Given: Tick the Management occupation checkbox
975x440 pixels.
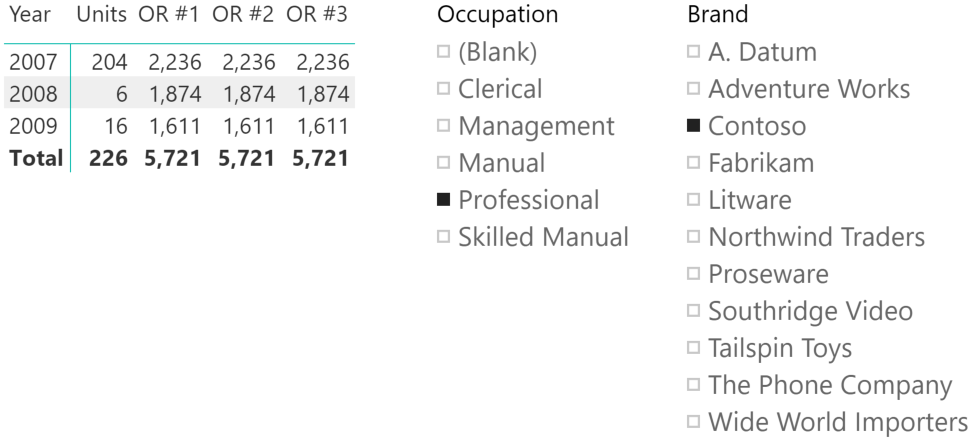Looking at the screenshot, I should pos(443,126).
